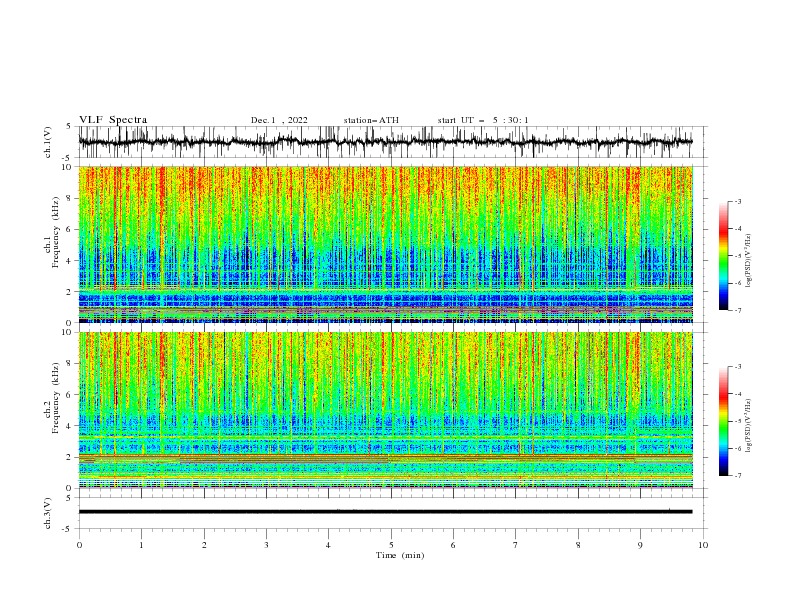Click the ch.3 flat waveform trace
792x612 pixels.
[385, 512]
